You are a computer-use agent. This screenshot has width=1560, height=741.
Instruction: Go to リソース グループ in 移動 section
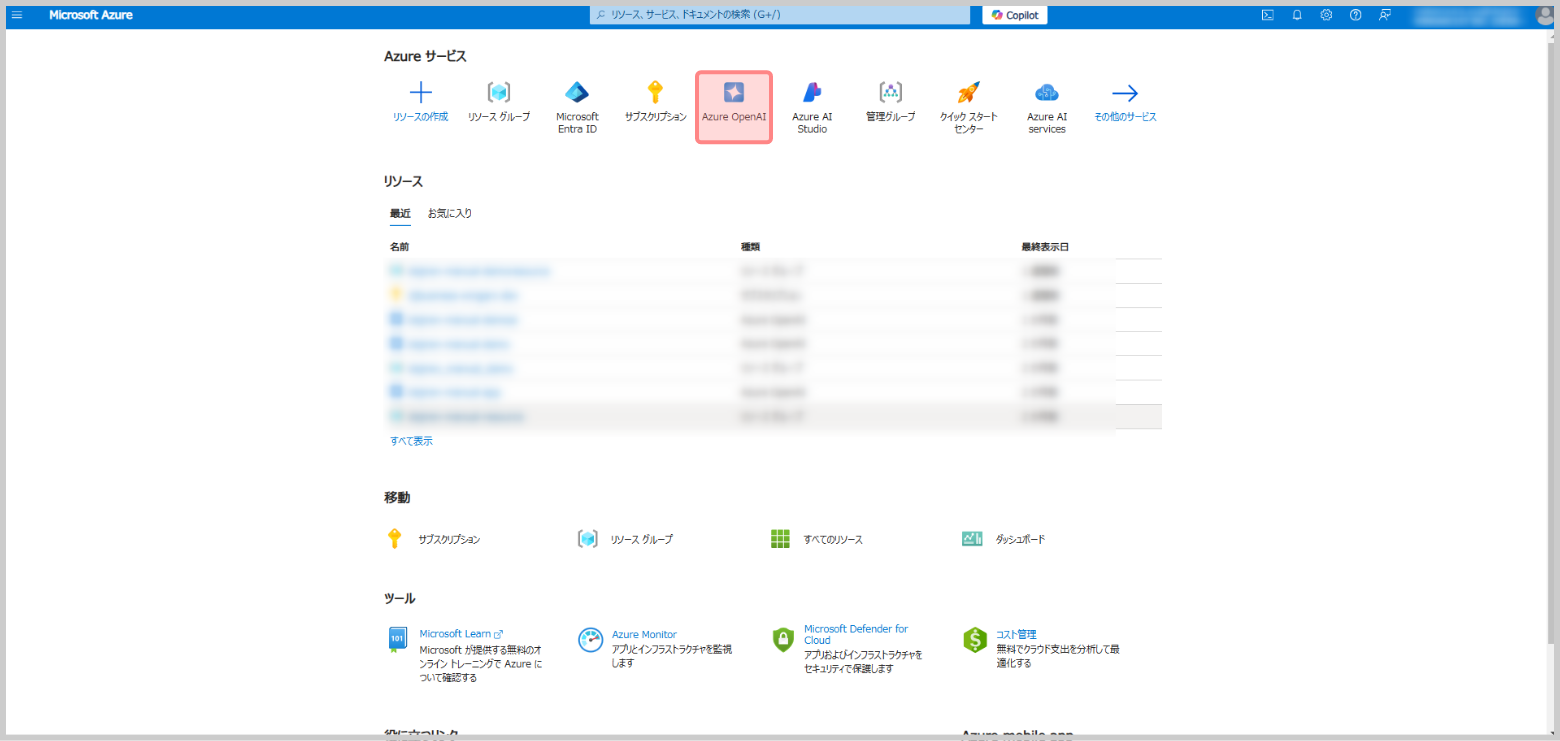click(x=642, y=539)
